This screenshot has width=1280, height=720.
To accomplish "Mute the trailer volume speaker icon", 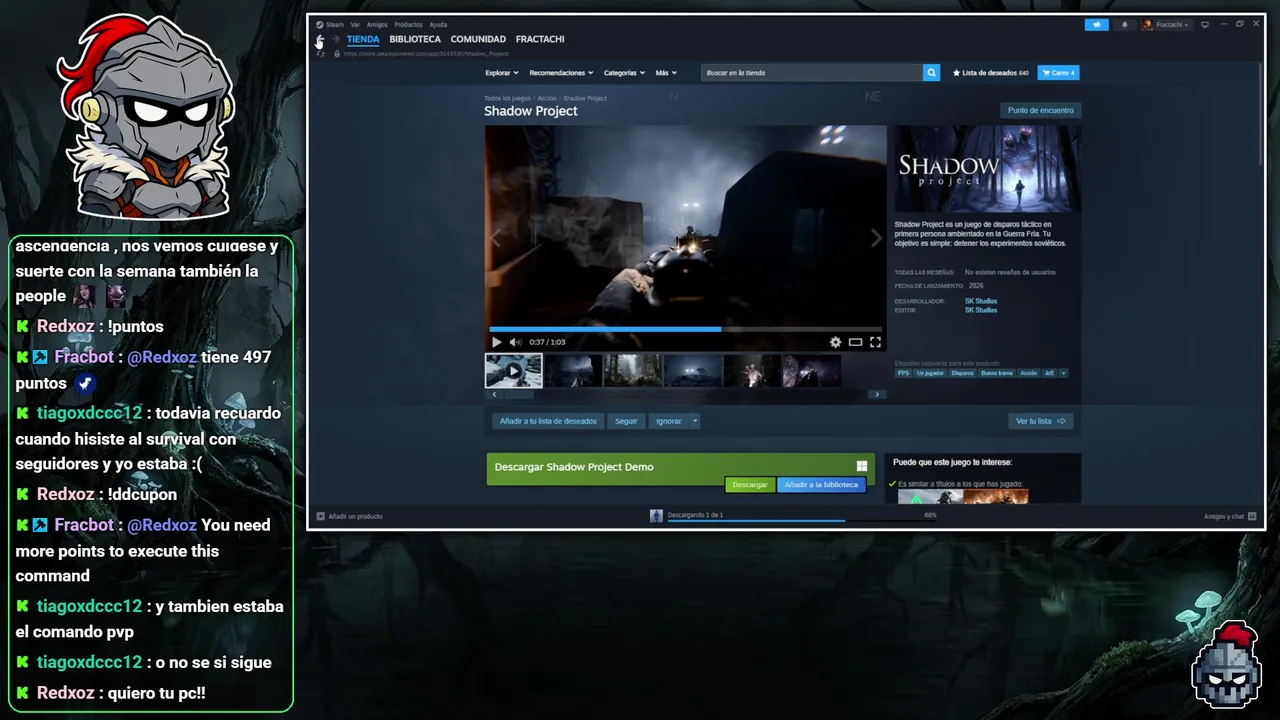I will (x=515, y=342).
